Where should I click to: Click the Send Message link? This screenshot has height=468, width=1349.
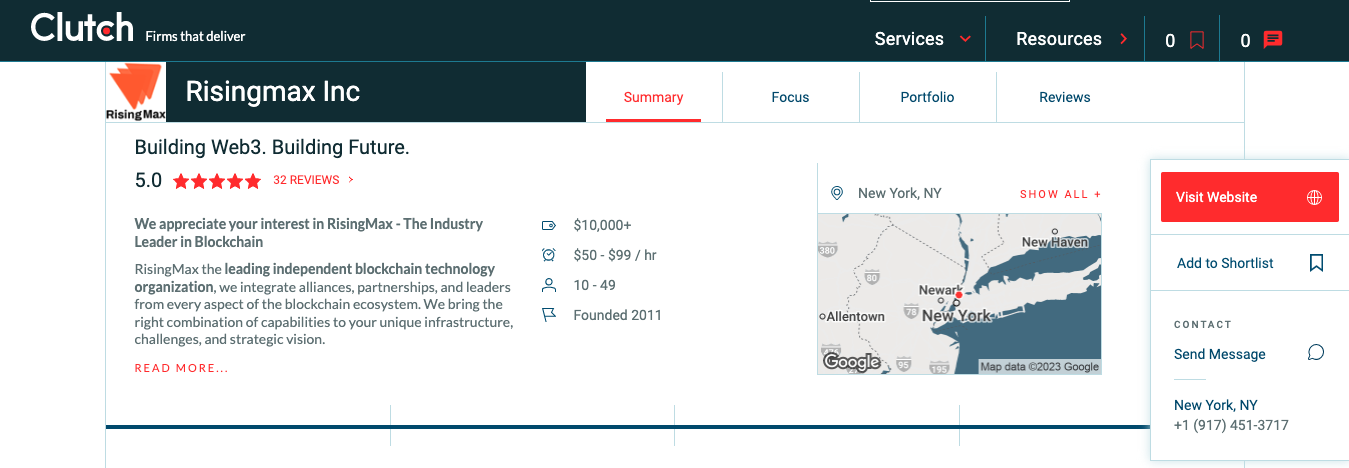(1219, 354)
